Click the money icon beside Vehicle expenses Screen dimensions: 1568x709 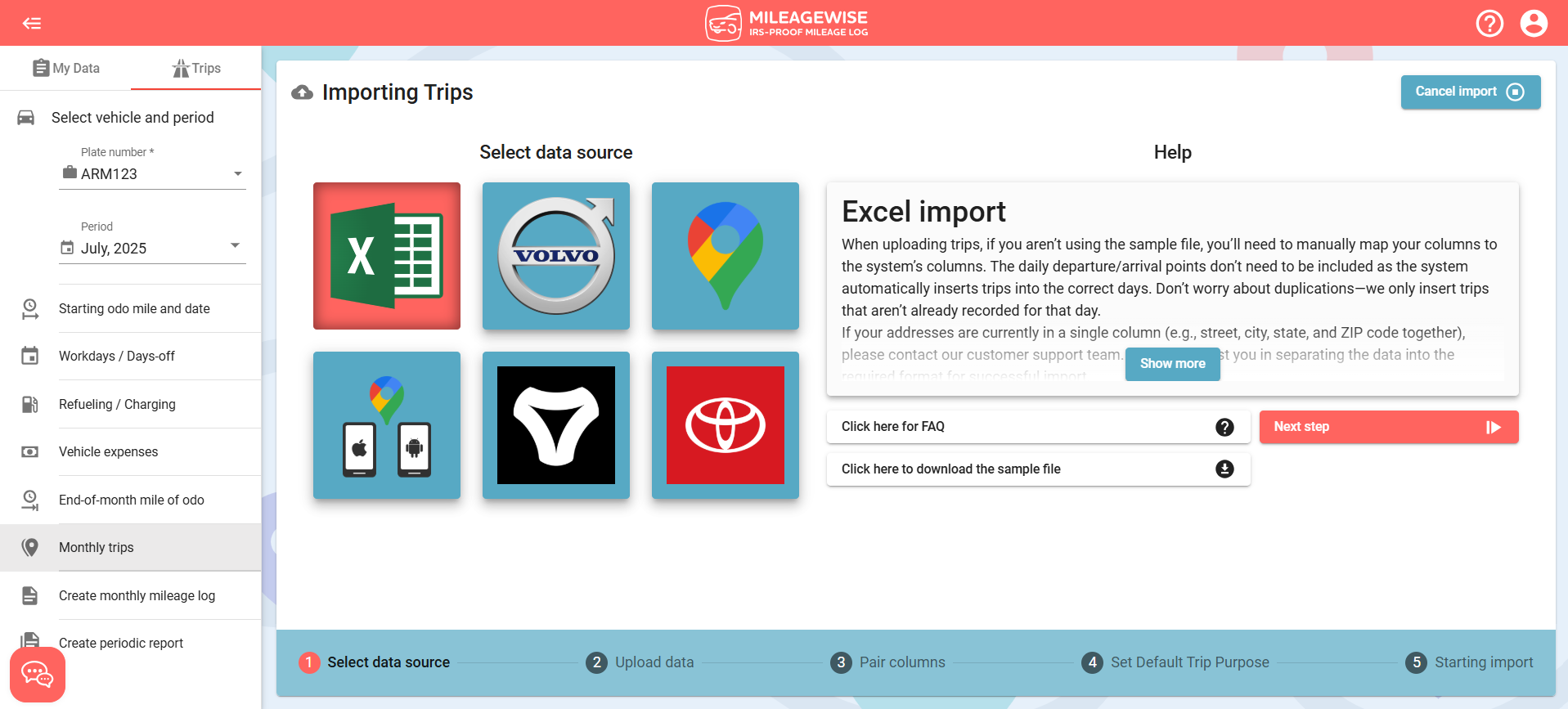[29, 451]
